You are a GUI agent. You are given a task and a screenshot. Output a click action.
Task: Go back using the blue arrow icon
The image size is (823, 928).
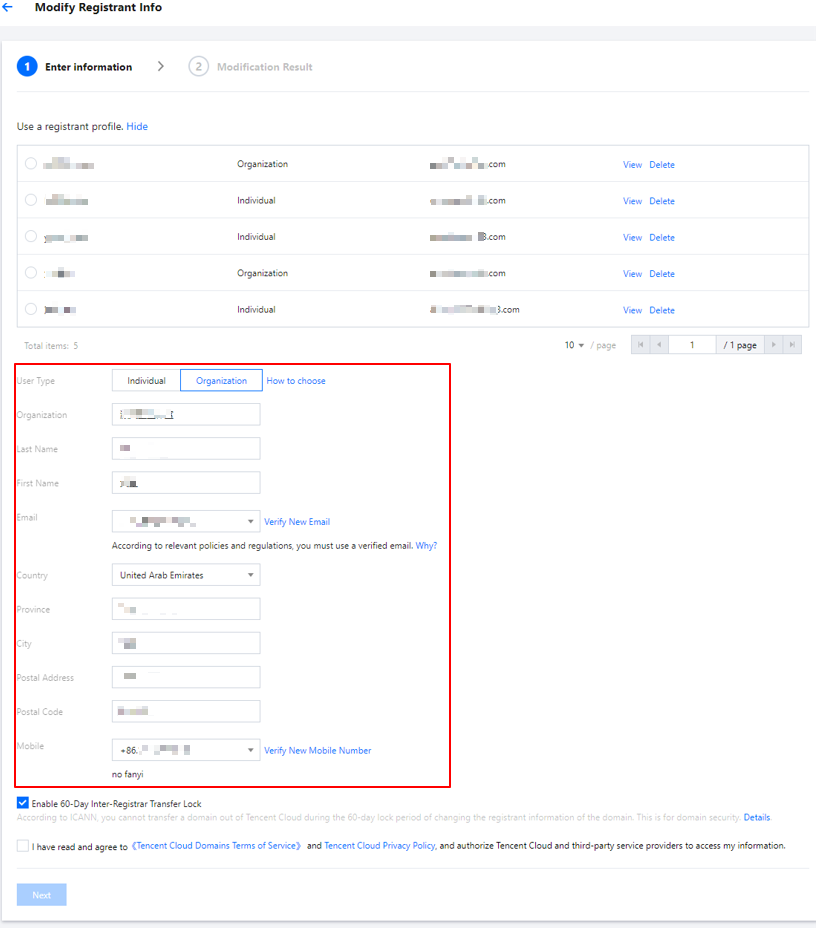click(8, 7)
